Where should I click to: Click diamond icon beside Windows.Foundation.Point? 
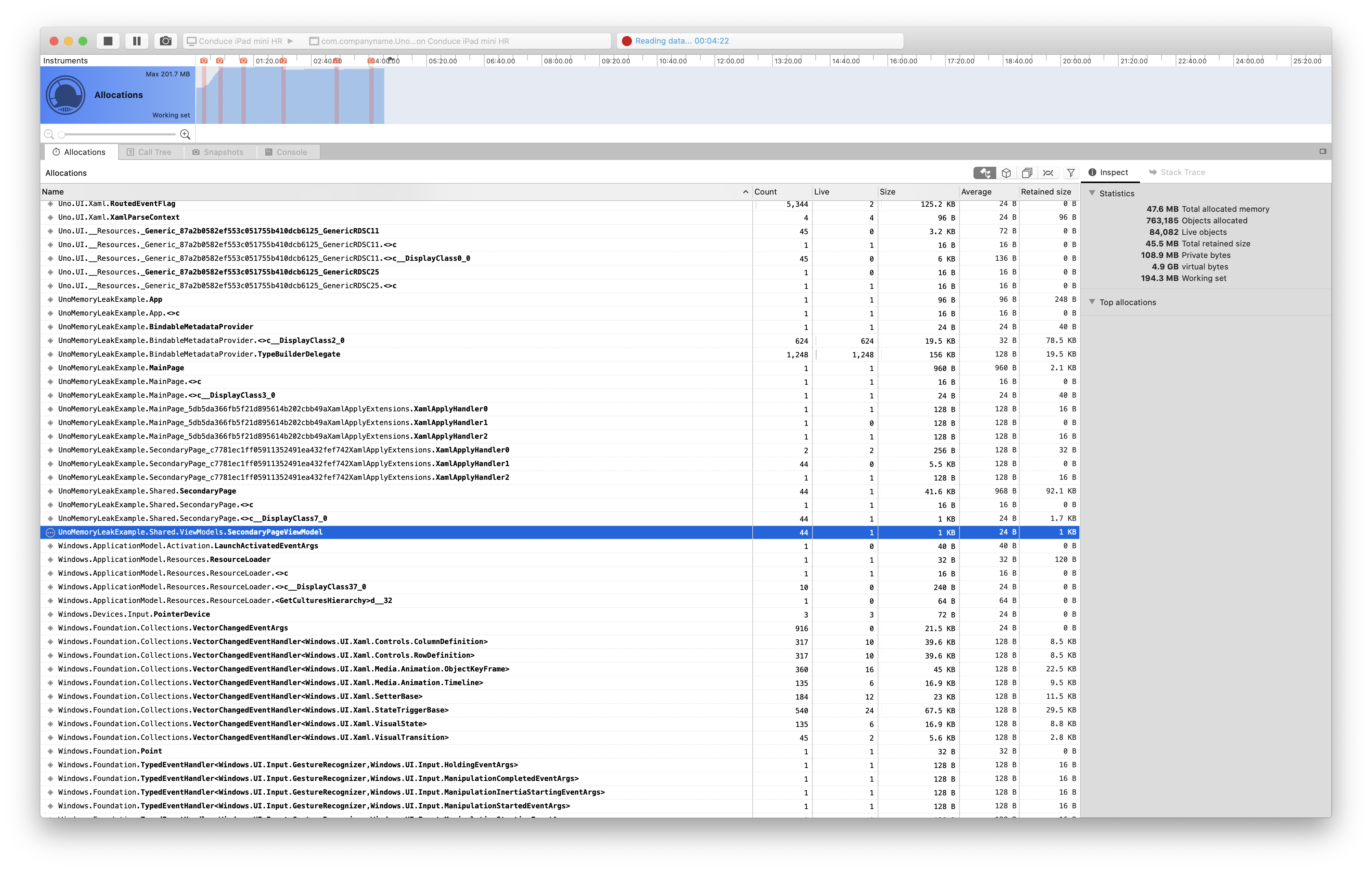pyautogui.click(x=50, y=751)
